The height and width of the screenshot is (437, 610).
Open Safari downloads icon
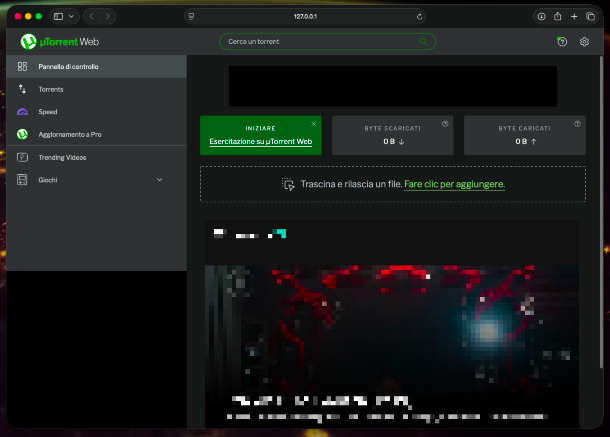click(541, 16)
